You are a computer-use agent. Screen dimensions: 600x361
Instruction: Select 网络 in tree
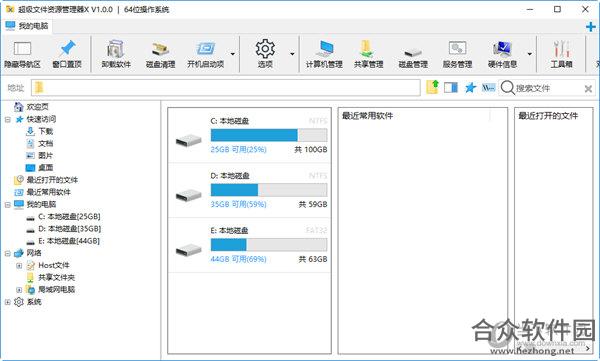tap(34, 253)
